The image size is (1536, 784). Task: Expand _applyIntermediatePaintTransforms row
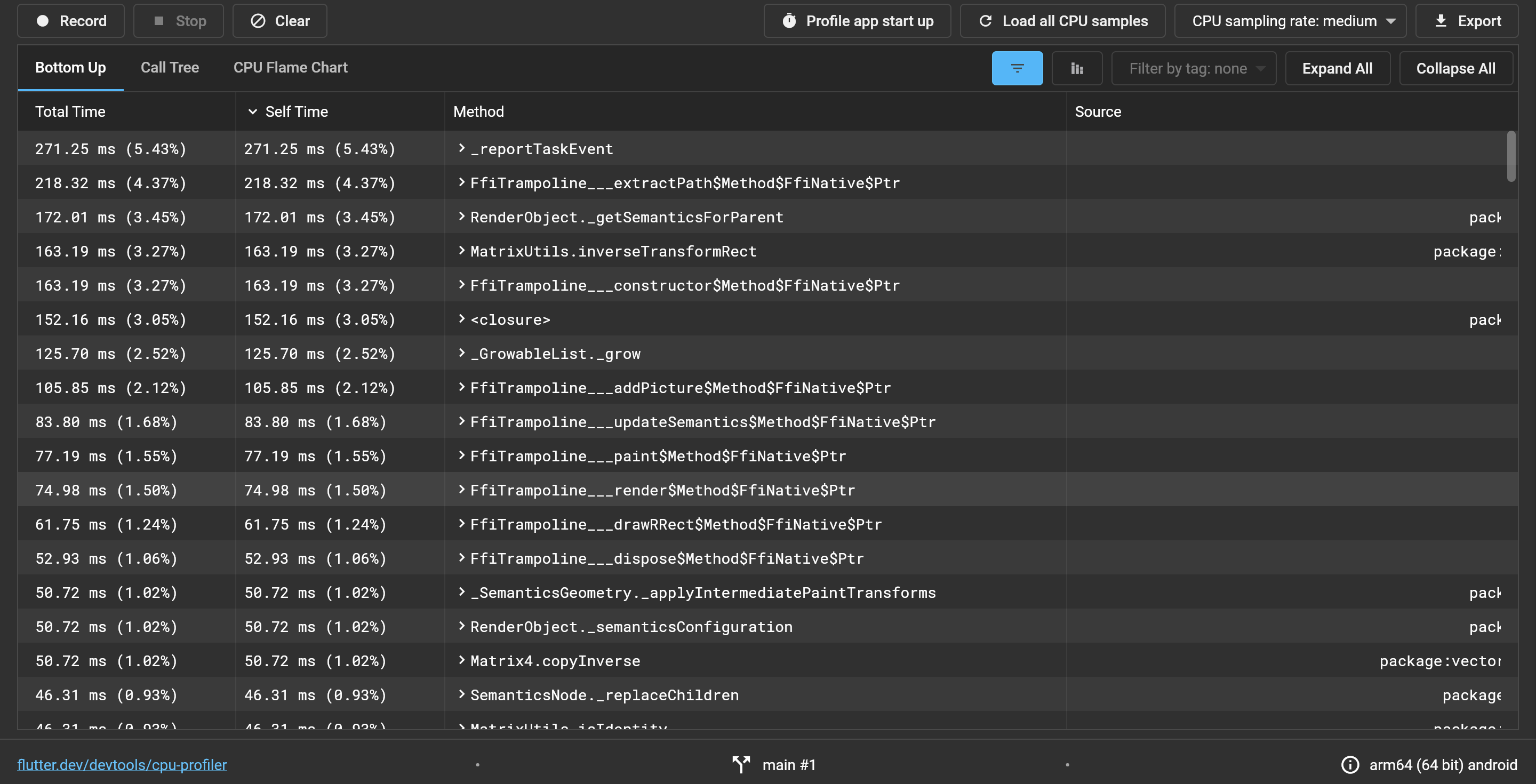(461, 592)
